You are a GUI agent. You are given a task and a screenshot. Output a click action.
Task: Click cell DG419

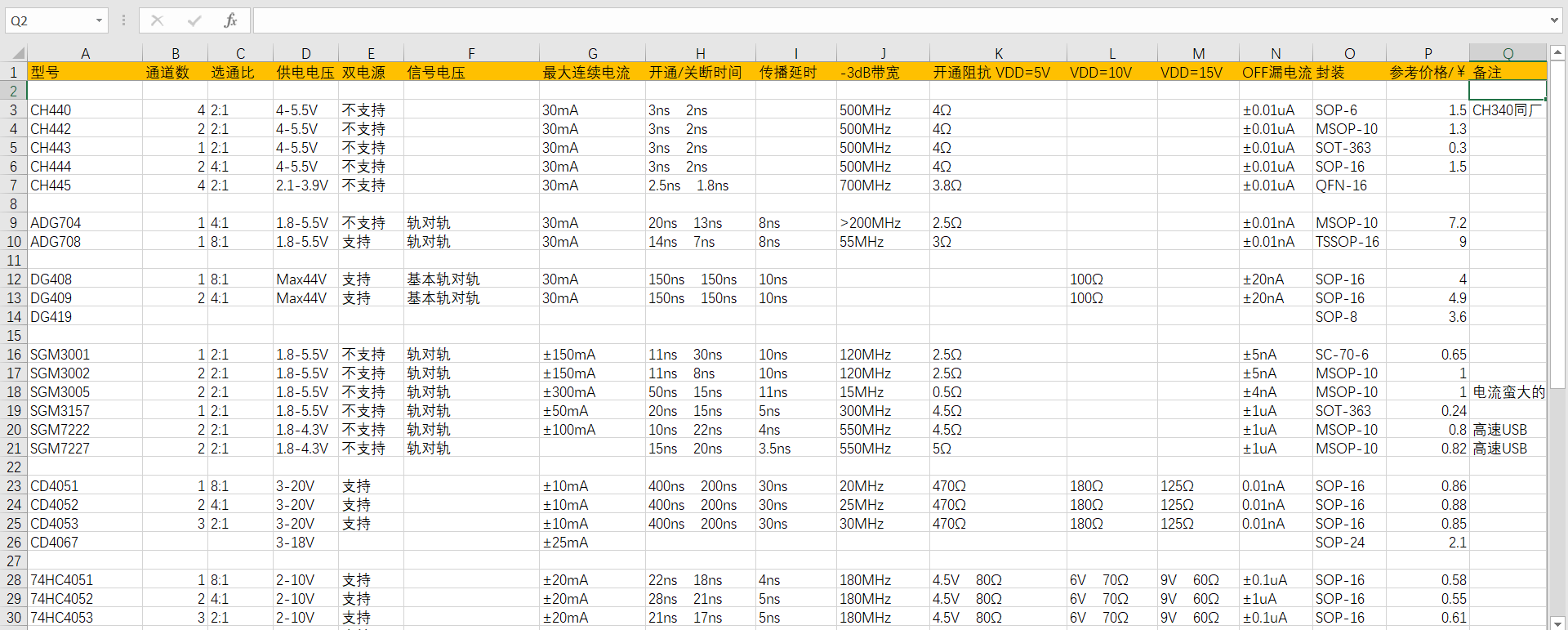click(85, 316)
